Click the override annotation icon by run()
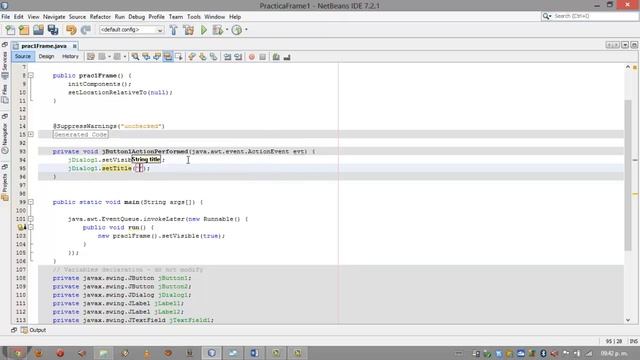 tap(21, 227)
